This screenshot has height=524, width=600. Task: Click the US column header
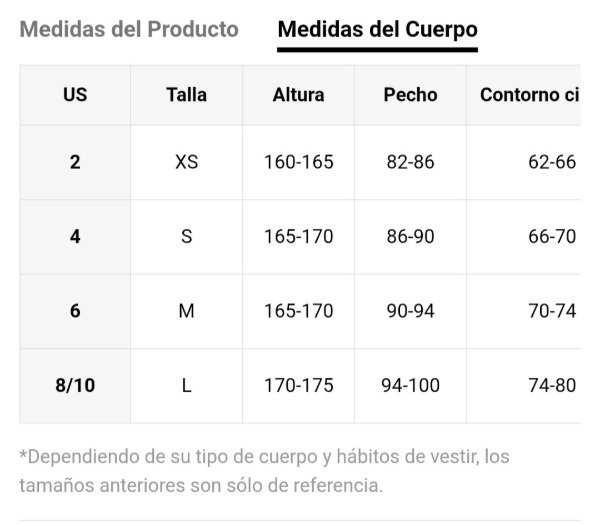tap(75, 95)
